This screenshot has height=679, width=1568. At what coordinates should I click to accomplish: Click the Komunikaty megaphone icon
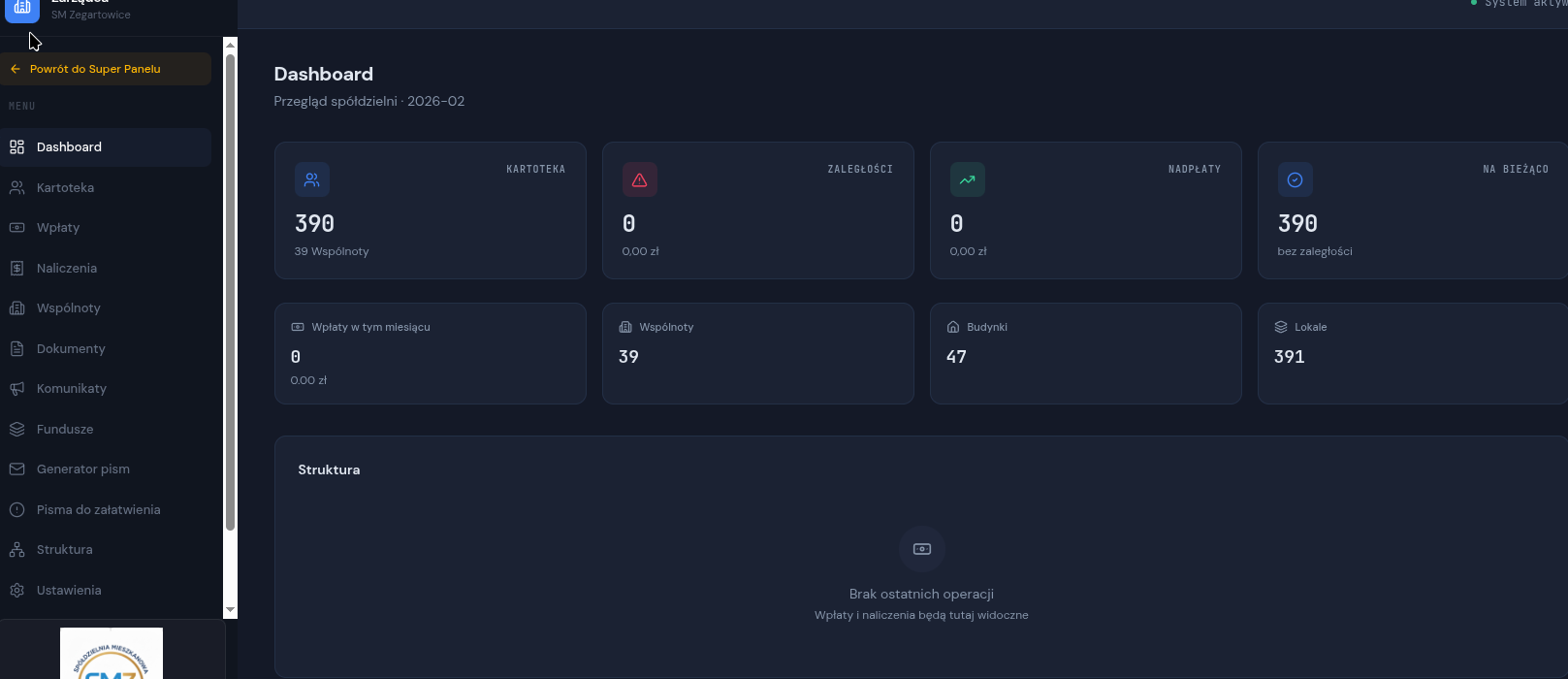coord(16,389)
